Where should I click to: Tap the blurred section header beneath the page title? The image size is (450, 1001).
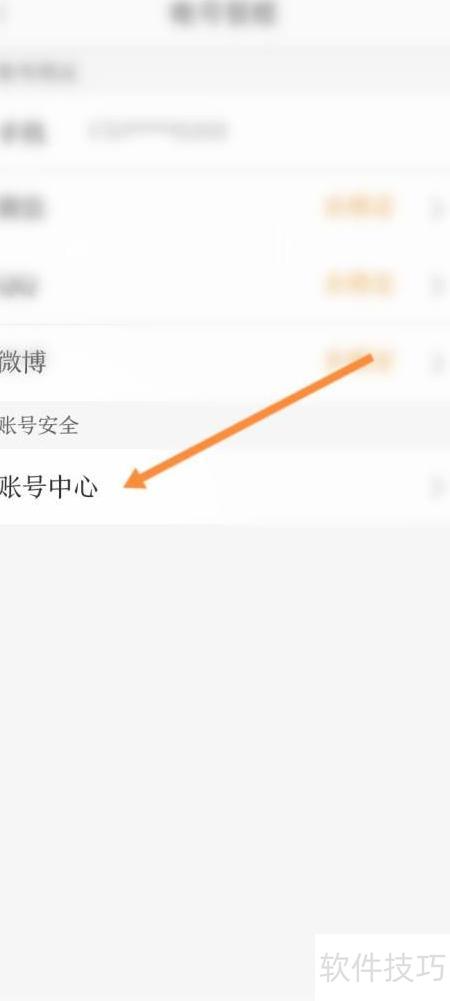point(38,72)
